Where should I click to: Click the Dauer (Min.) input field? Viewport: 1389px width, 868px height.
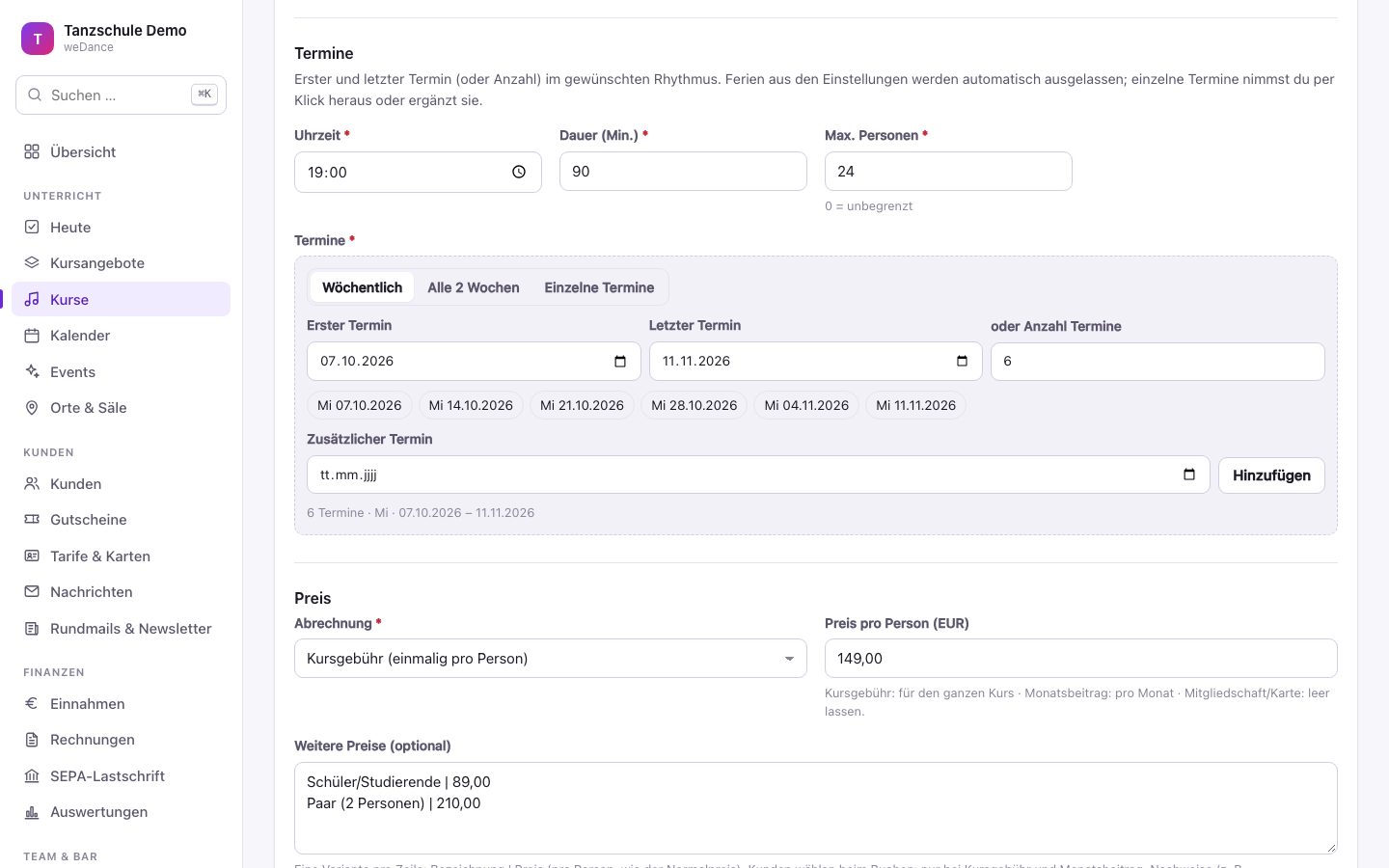[x=683, y=171]
